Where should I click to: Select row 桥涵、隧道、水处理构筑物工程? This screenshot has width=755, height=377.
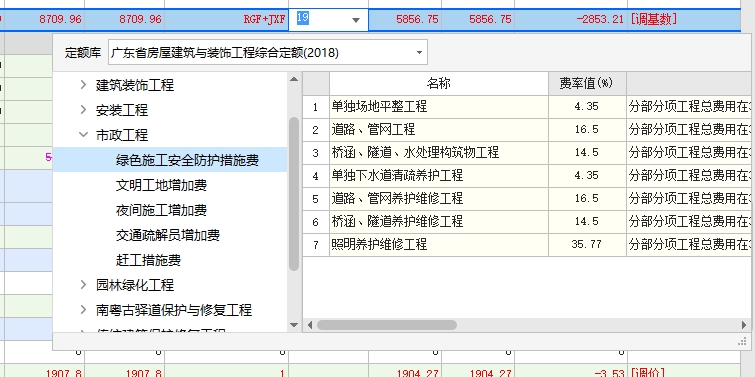439,153
